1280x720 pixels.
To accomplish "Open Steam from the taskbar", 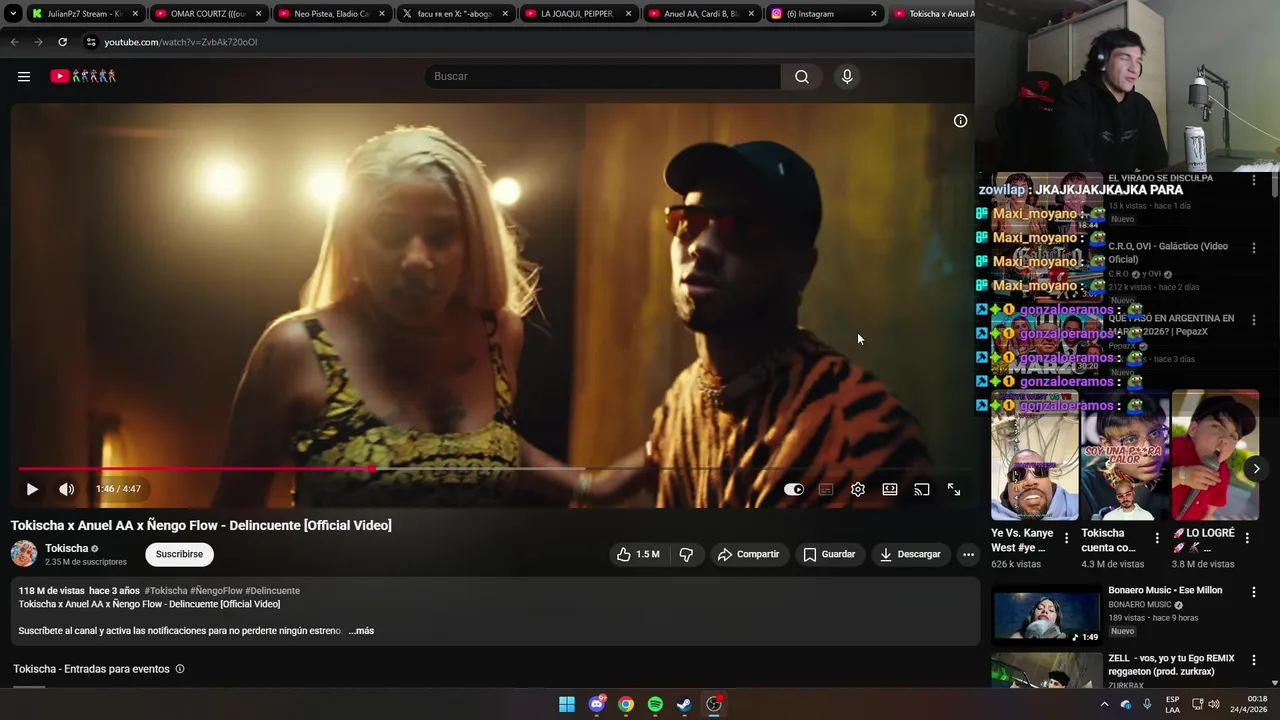I will pyautogui.click(x=684, y=704).
